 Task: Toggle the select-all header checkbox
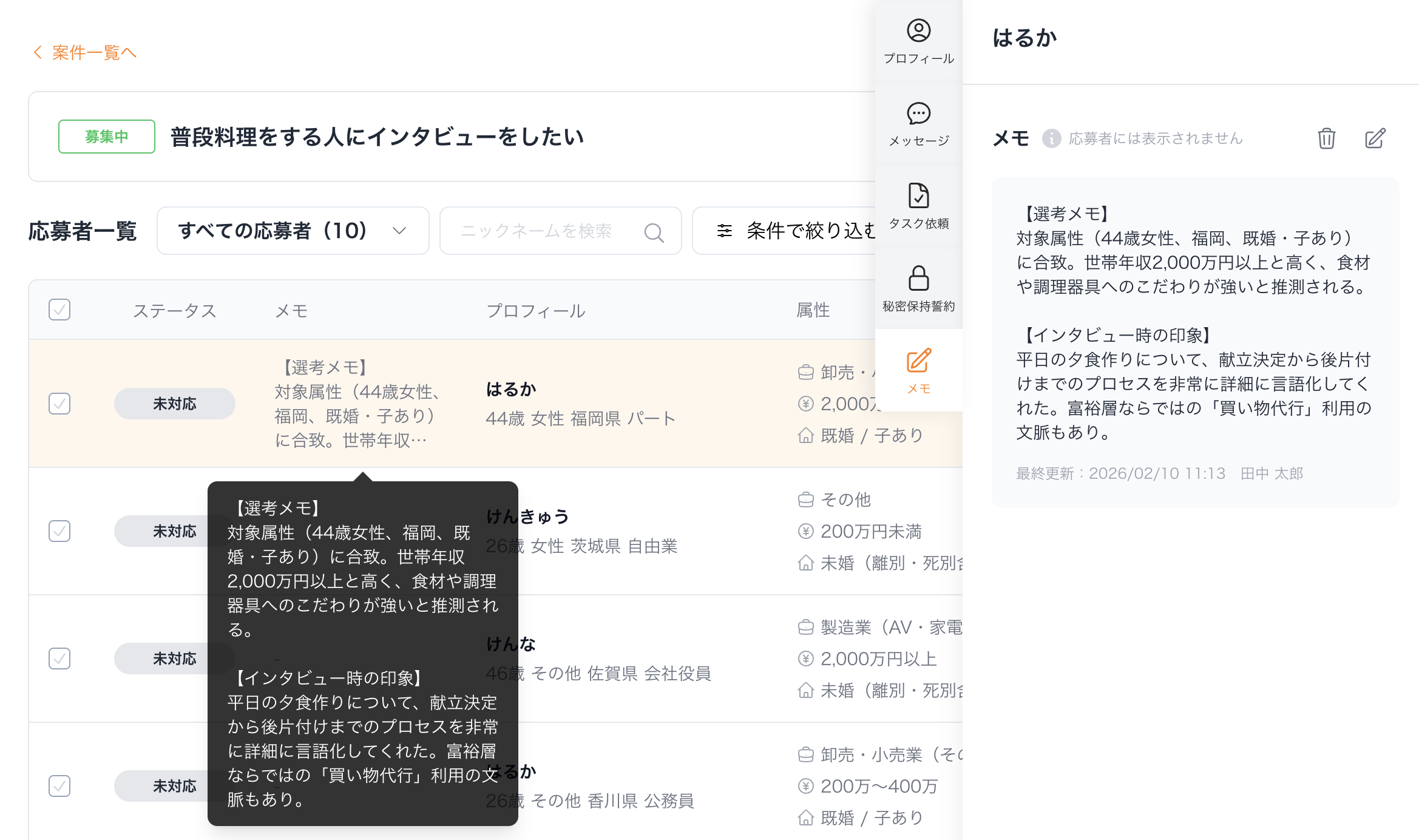coord(59,310)
